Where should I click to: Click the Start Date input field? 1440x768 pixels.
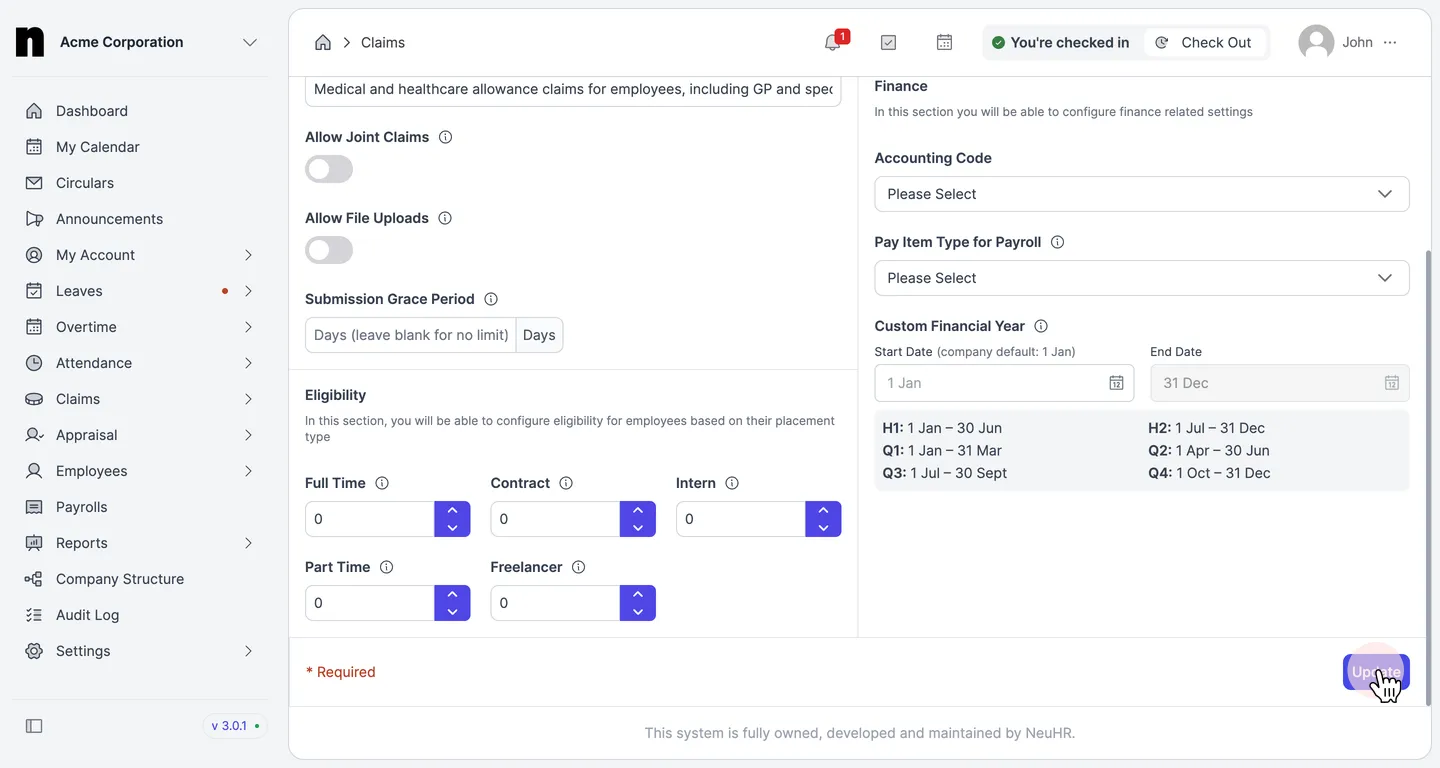tap(1004, 383)
